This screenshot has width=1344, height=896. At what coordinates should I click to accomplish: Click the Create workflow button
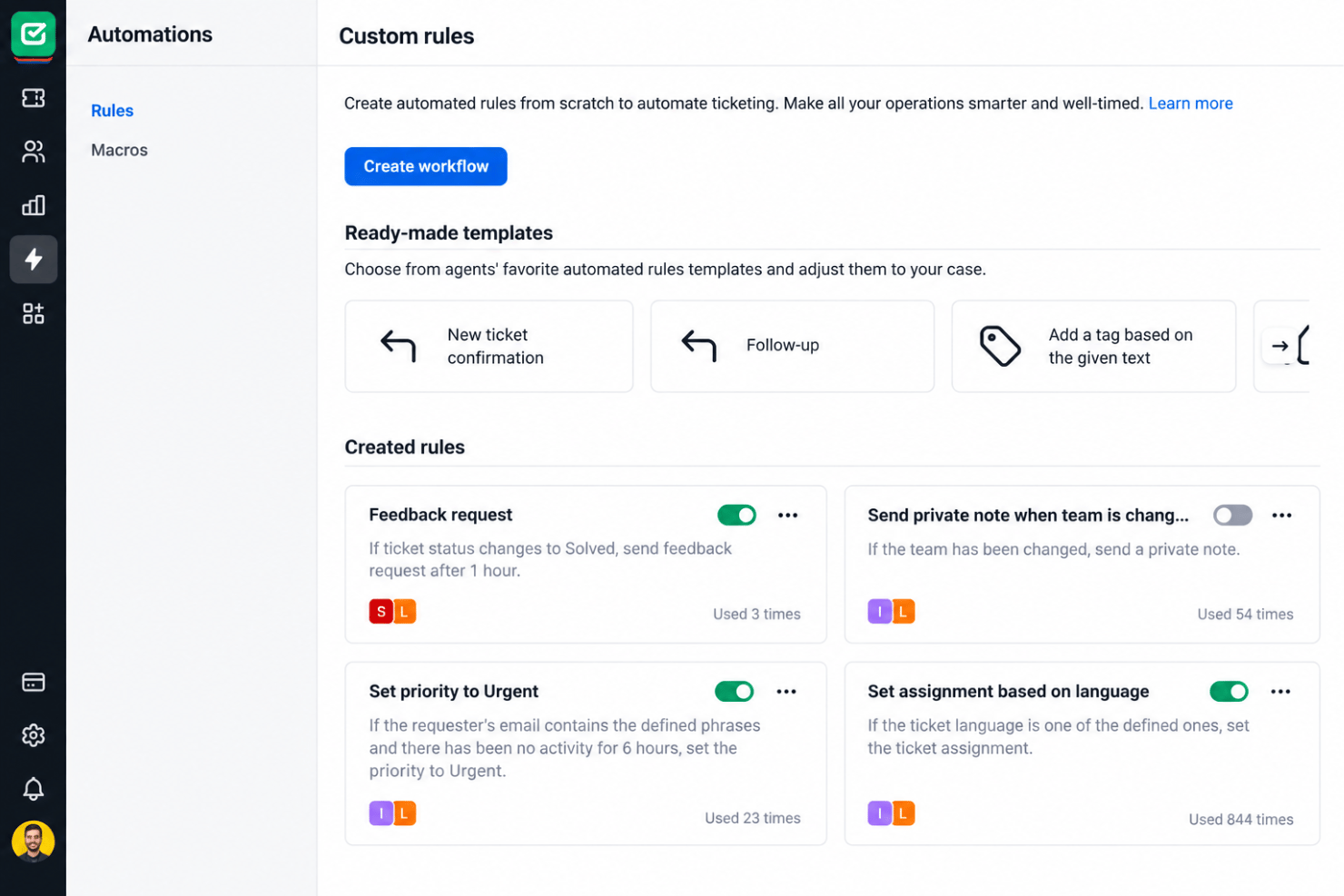426,166
